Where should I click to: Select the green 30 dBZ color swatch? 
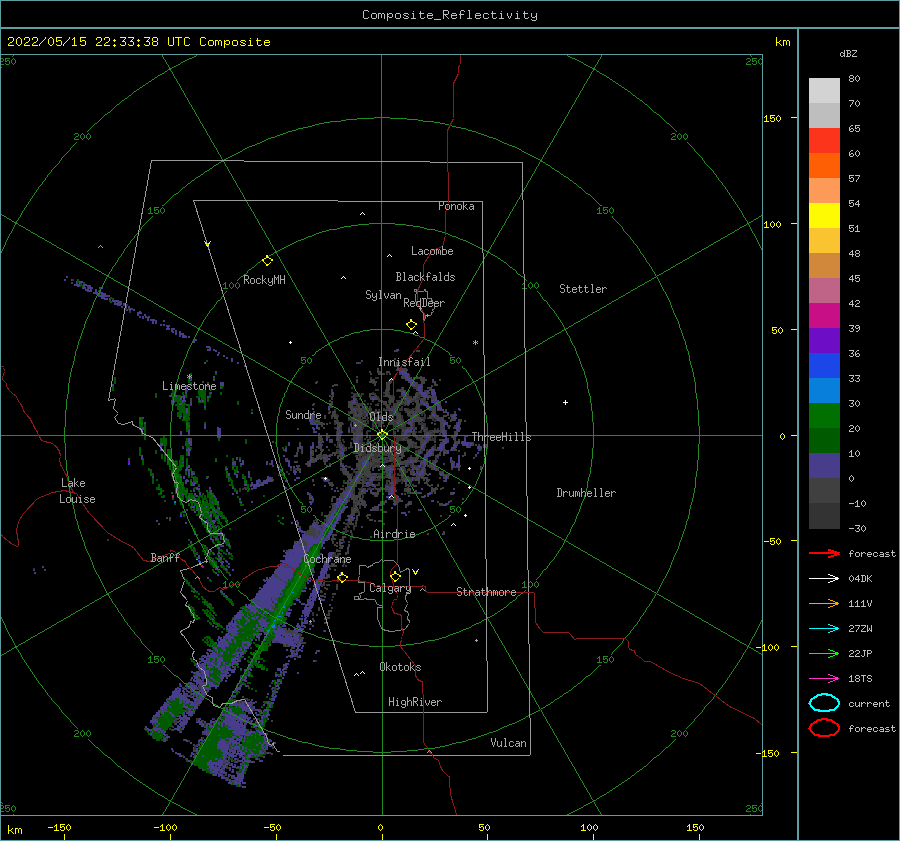pyautogui.click(x=824, y=415)
